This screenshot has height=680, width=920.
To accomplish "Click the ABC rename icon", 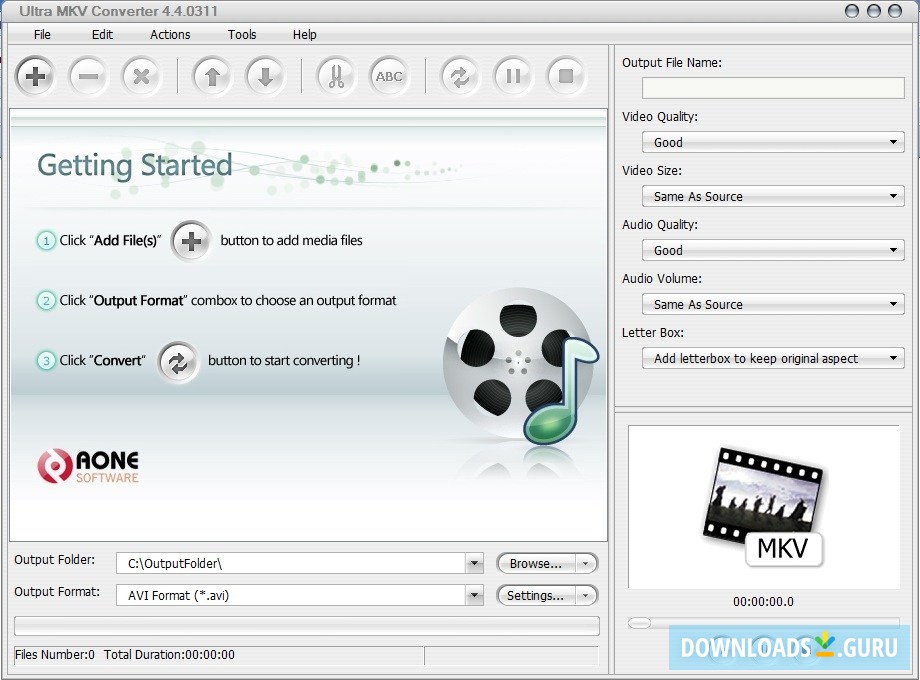I will [x=389, y=76].
